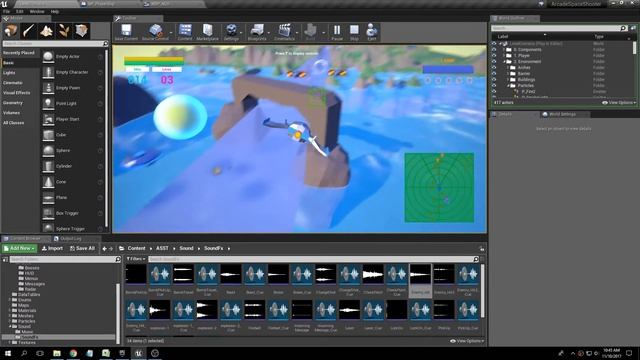Open the Cinematics toolbar icon
The image size is (640, 360).
pos(284,32)
